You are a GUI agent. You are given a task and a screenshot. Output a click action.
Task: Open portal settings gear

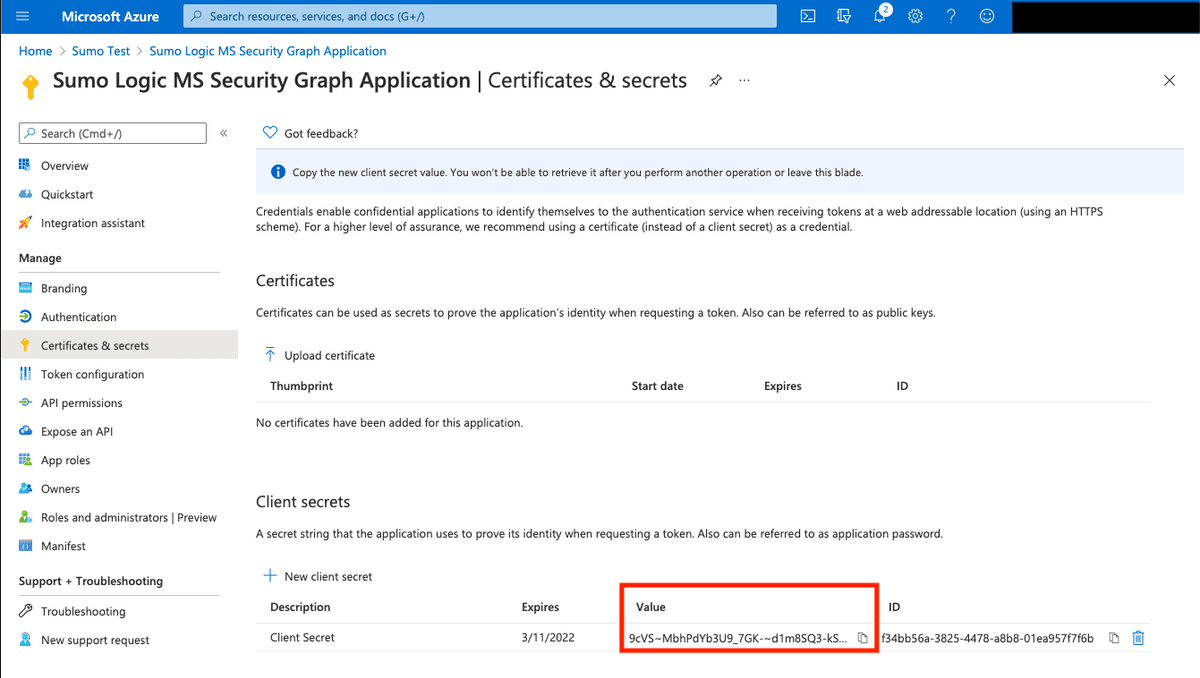coord(915,16)
